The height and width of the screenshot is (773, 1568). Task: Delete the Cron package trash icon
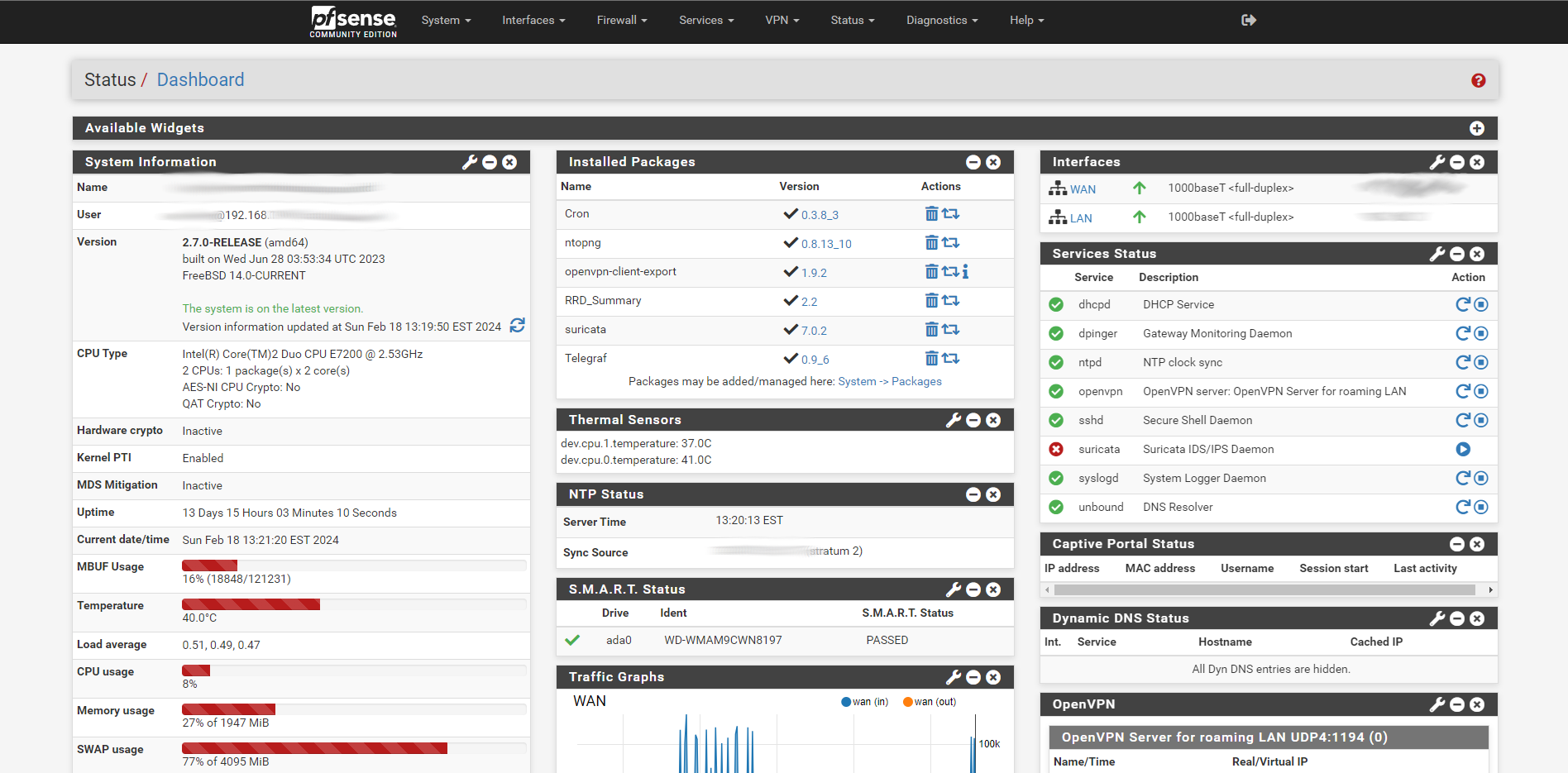(931, 213)
